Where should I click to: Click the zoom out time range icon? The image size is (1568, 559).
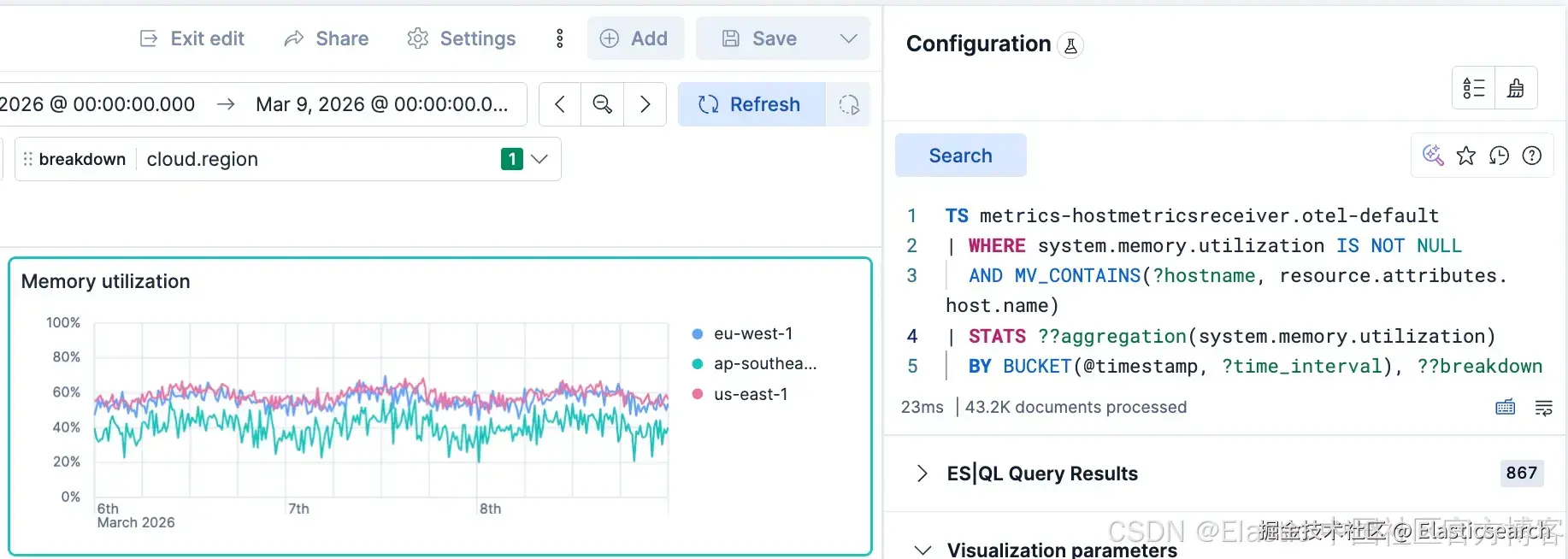603,104
